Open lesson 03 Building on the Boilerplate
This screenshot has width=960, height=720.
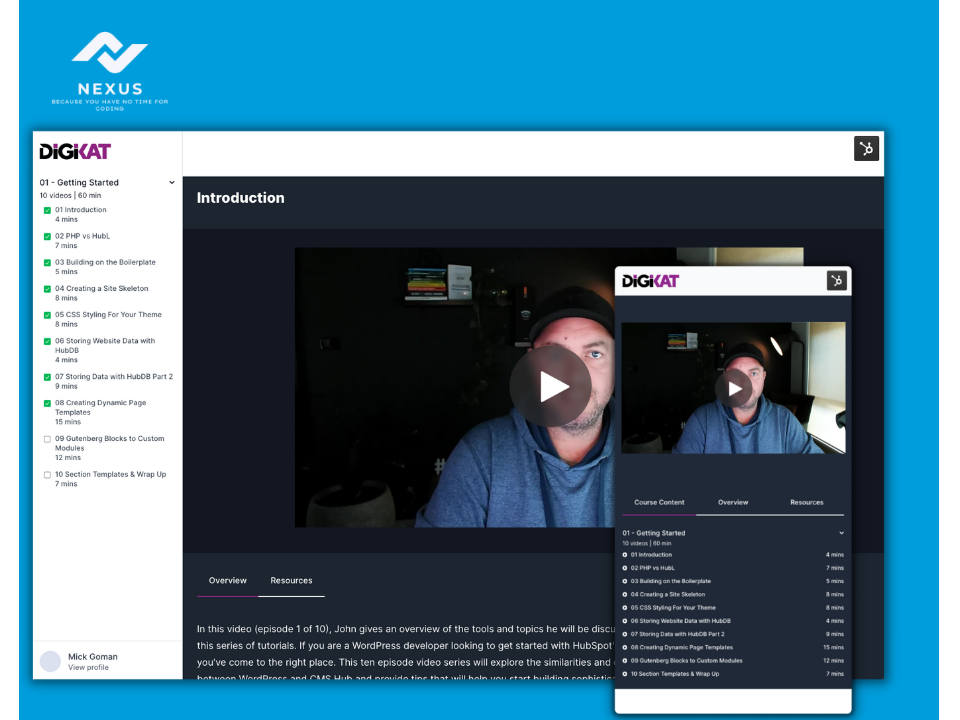(105, 262)
